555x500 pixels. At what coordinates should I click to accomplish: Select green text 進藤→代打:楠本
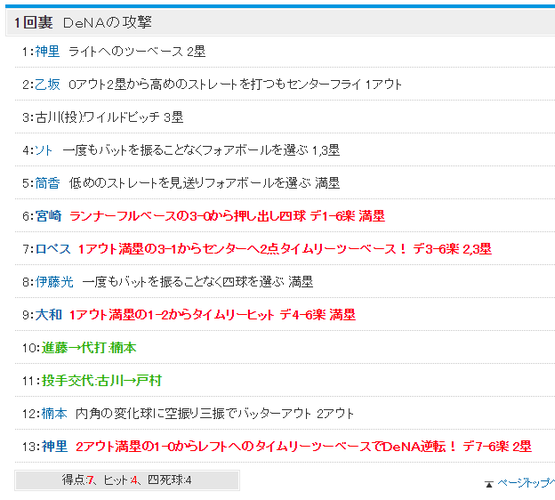[89, 348]
